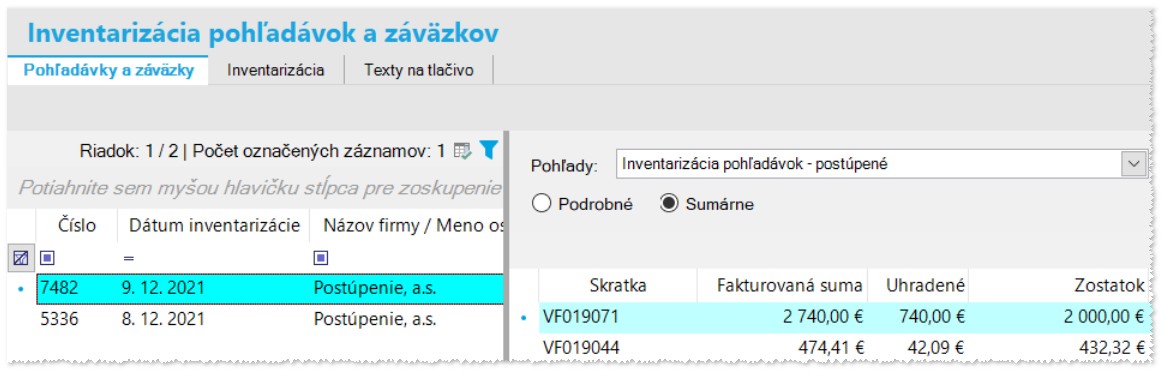Switch to the Inventarizácia tab
Viewport: 1167px width, 376px height.
276,71
